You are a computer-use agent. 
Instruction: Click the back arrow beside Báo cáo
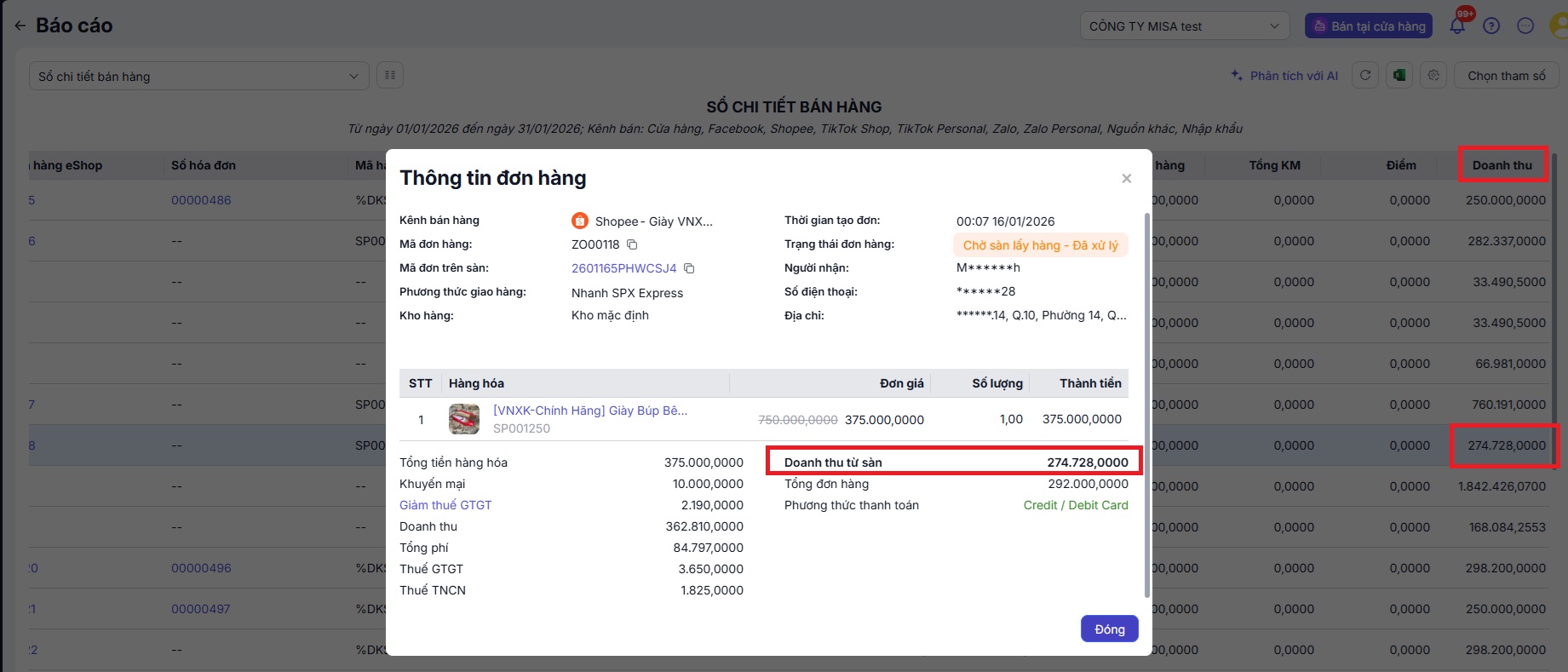click(x=20, y=26)
